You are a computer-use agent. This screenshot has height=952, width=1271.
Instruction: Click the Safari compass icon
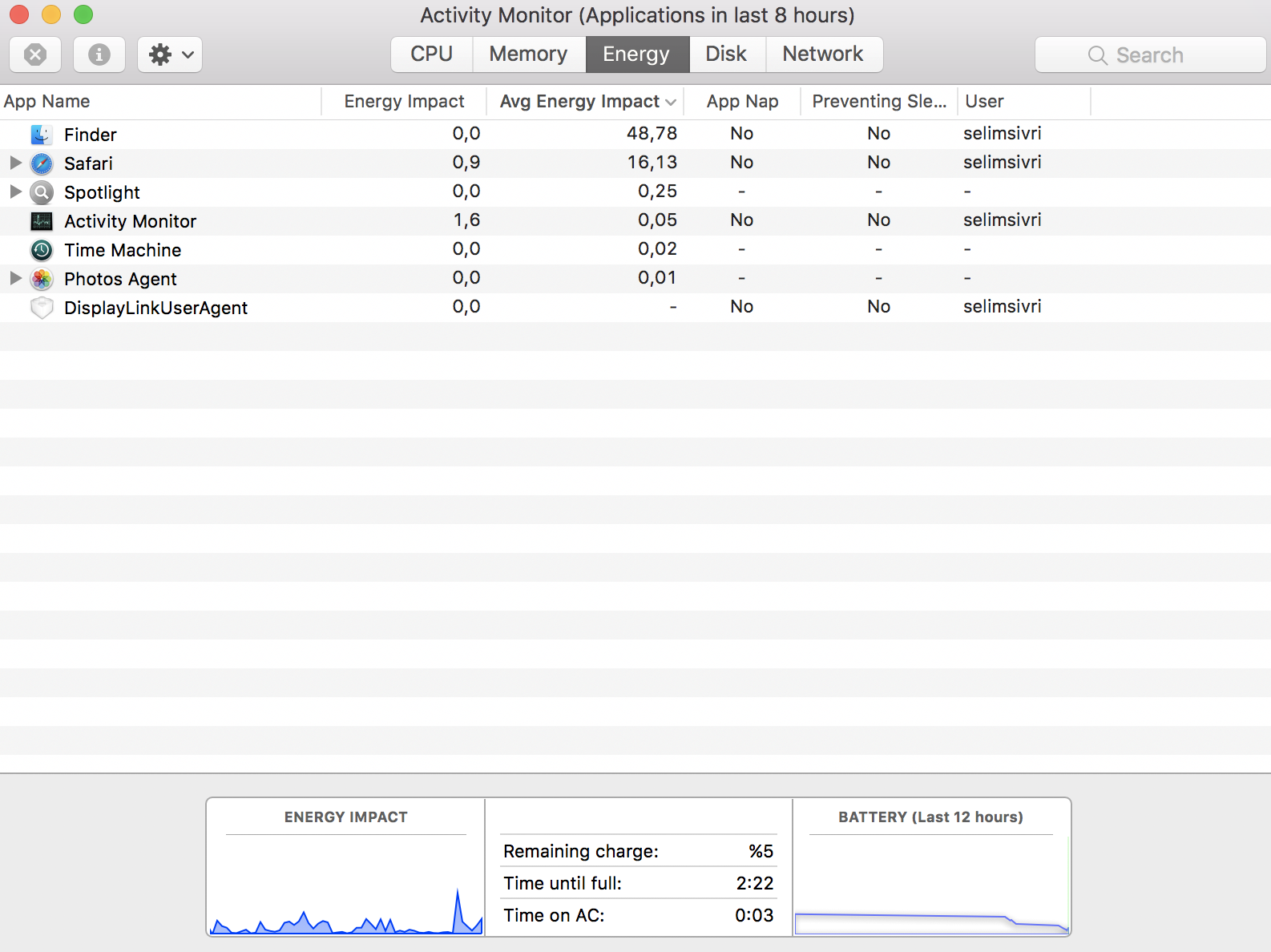tap(42, 163)
